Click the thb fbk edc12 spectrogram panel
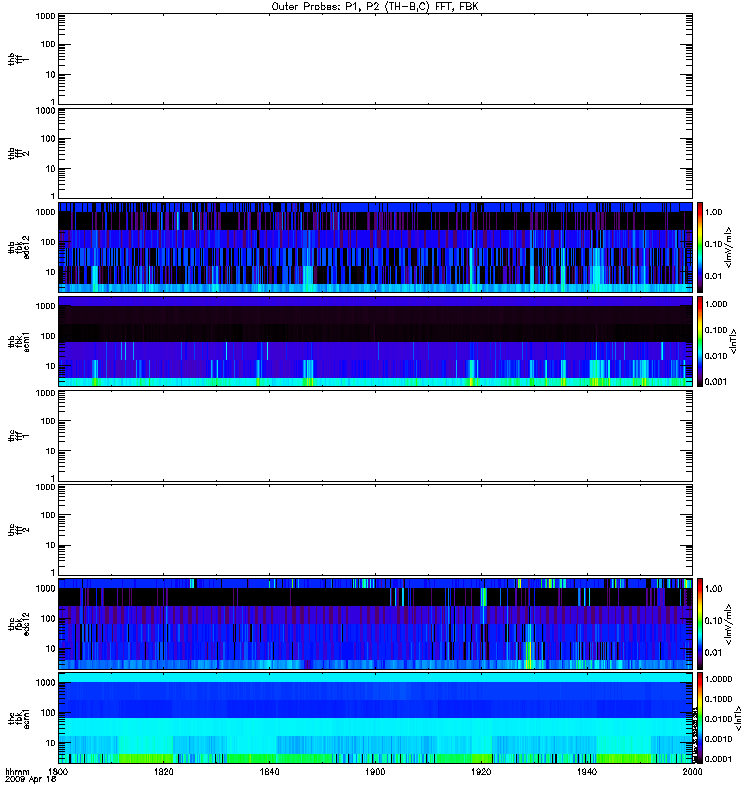This screenshot has width=750, height=800. [x=375, y=247]
